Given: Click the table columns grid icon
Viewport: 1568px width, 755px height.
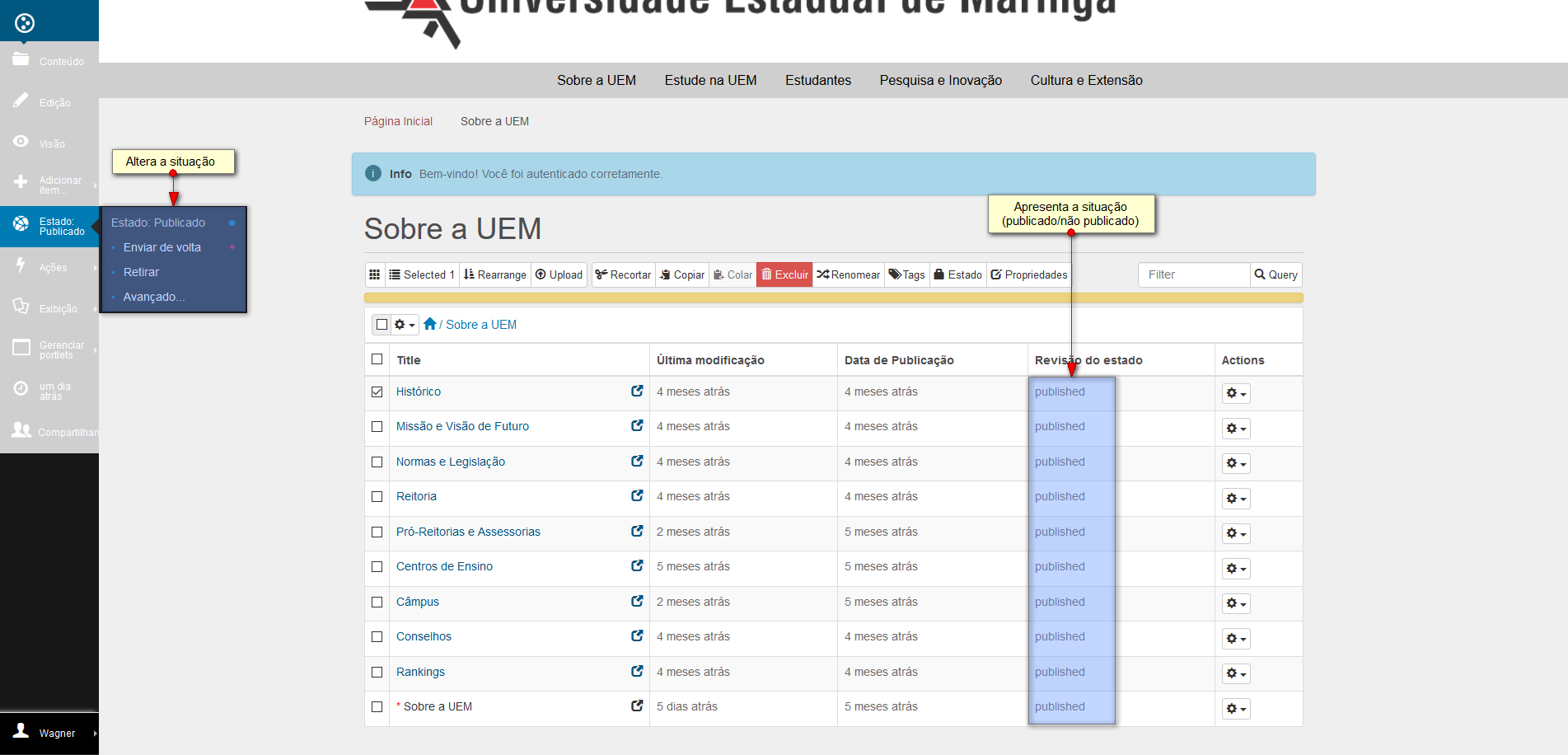Looking at the screenshot, I should 375,274.
